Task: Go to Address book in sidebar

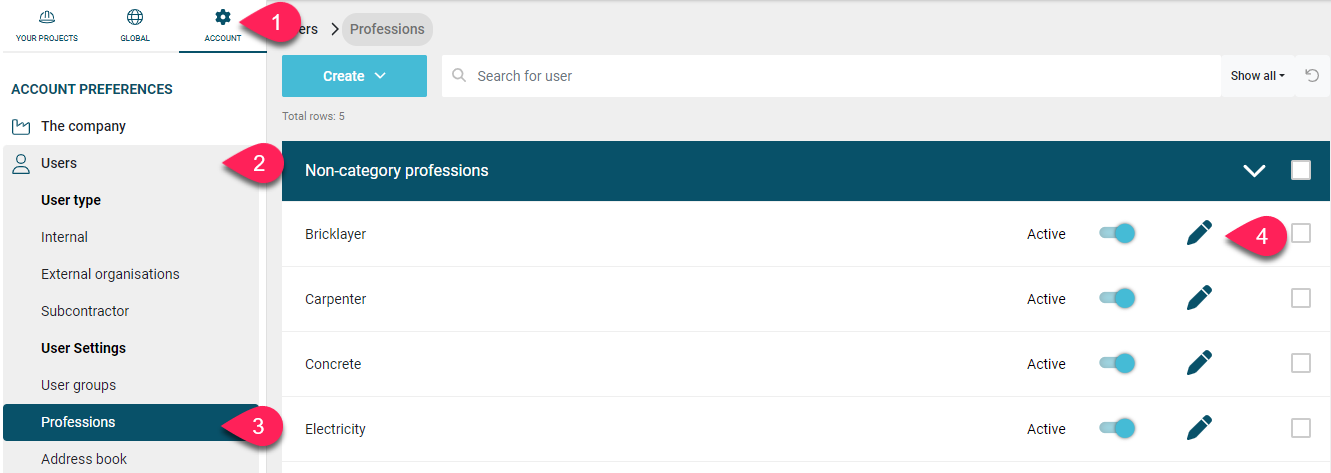Action: (x=84, y=459)
